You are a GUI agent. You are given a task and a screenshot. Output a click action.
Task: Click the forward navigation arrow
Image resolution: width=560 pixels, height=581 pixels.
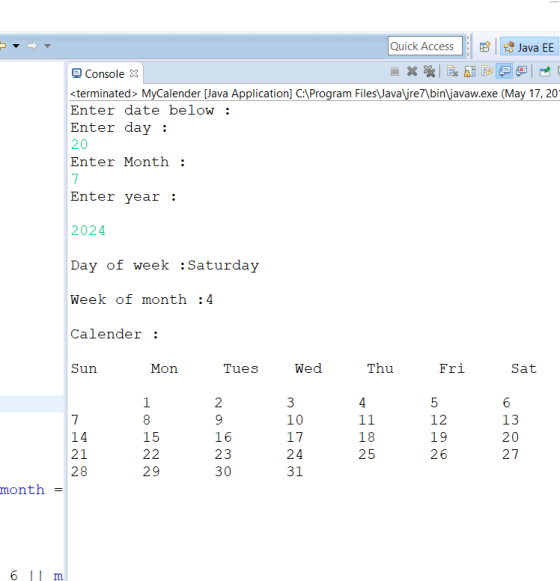point(32,46)
